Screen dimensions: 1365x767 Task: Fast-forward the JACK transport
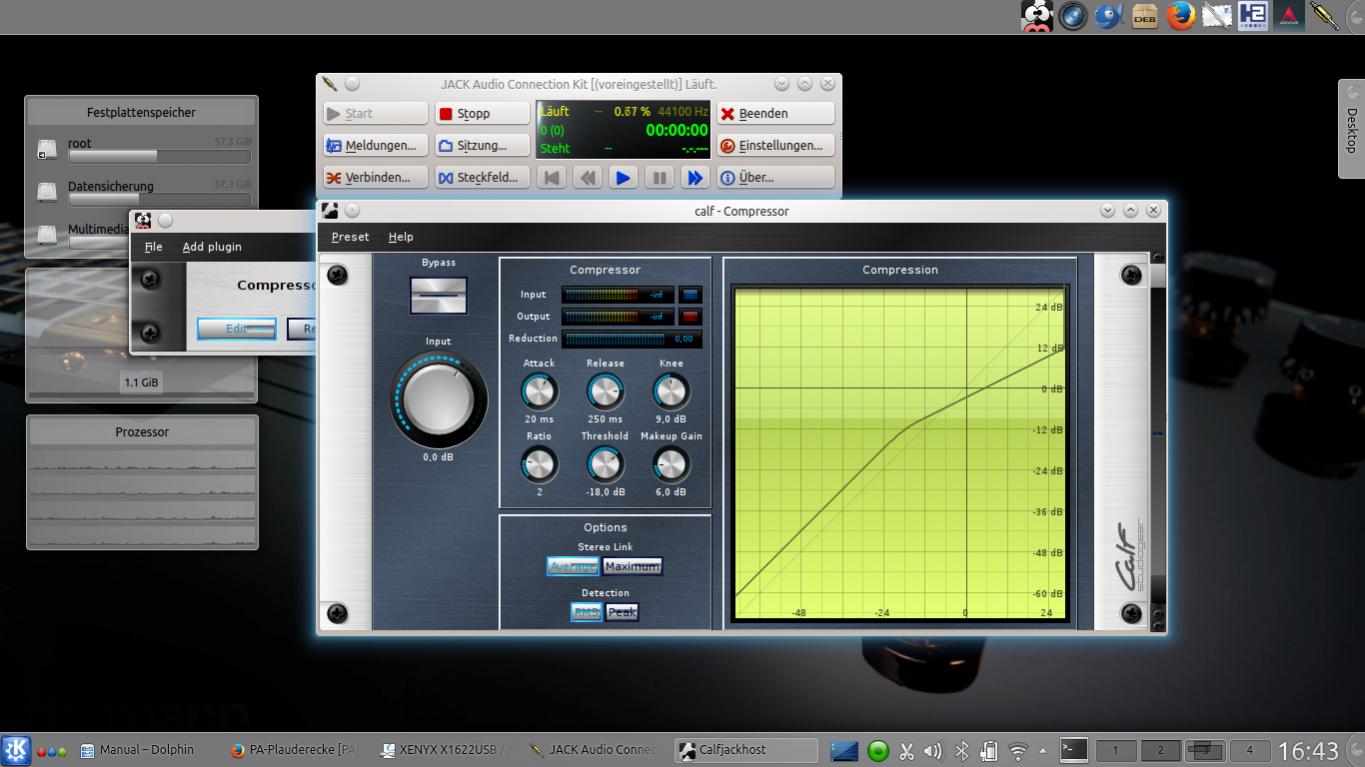[694, 178]
